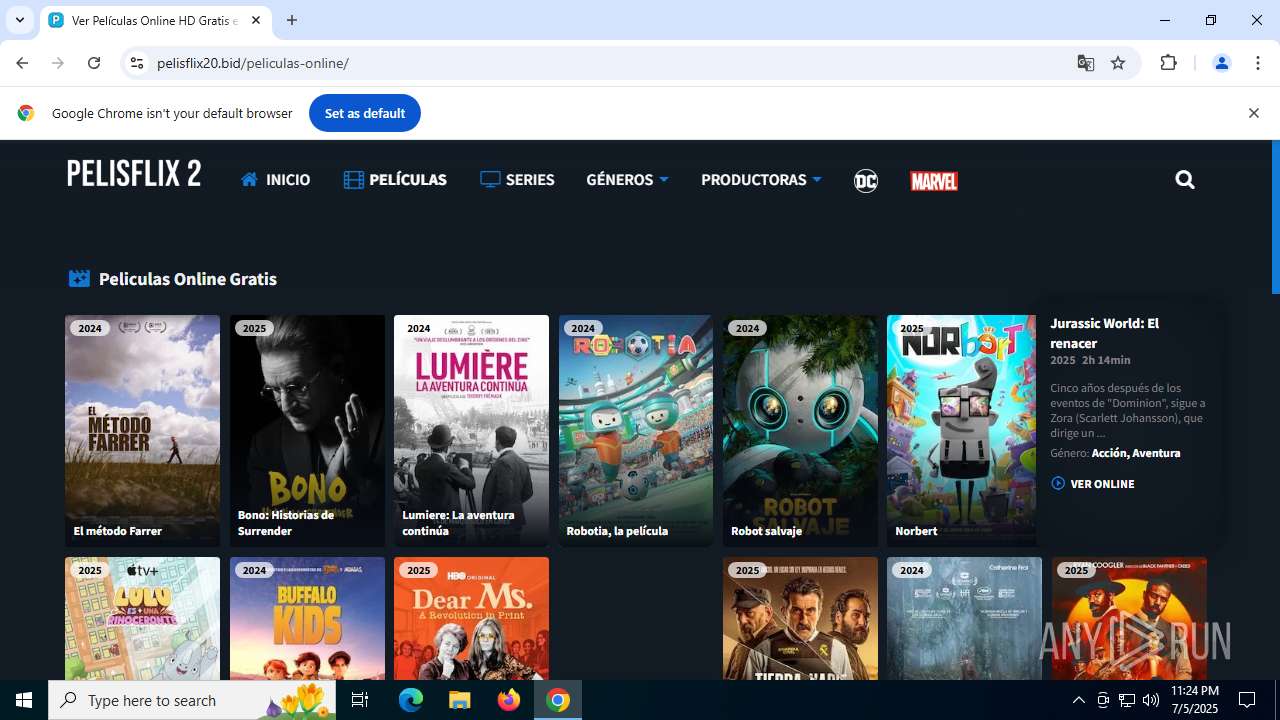Reload the current page
Image resolution: width=1280 pixels, height=720 pixels.
click(94, 63)
